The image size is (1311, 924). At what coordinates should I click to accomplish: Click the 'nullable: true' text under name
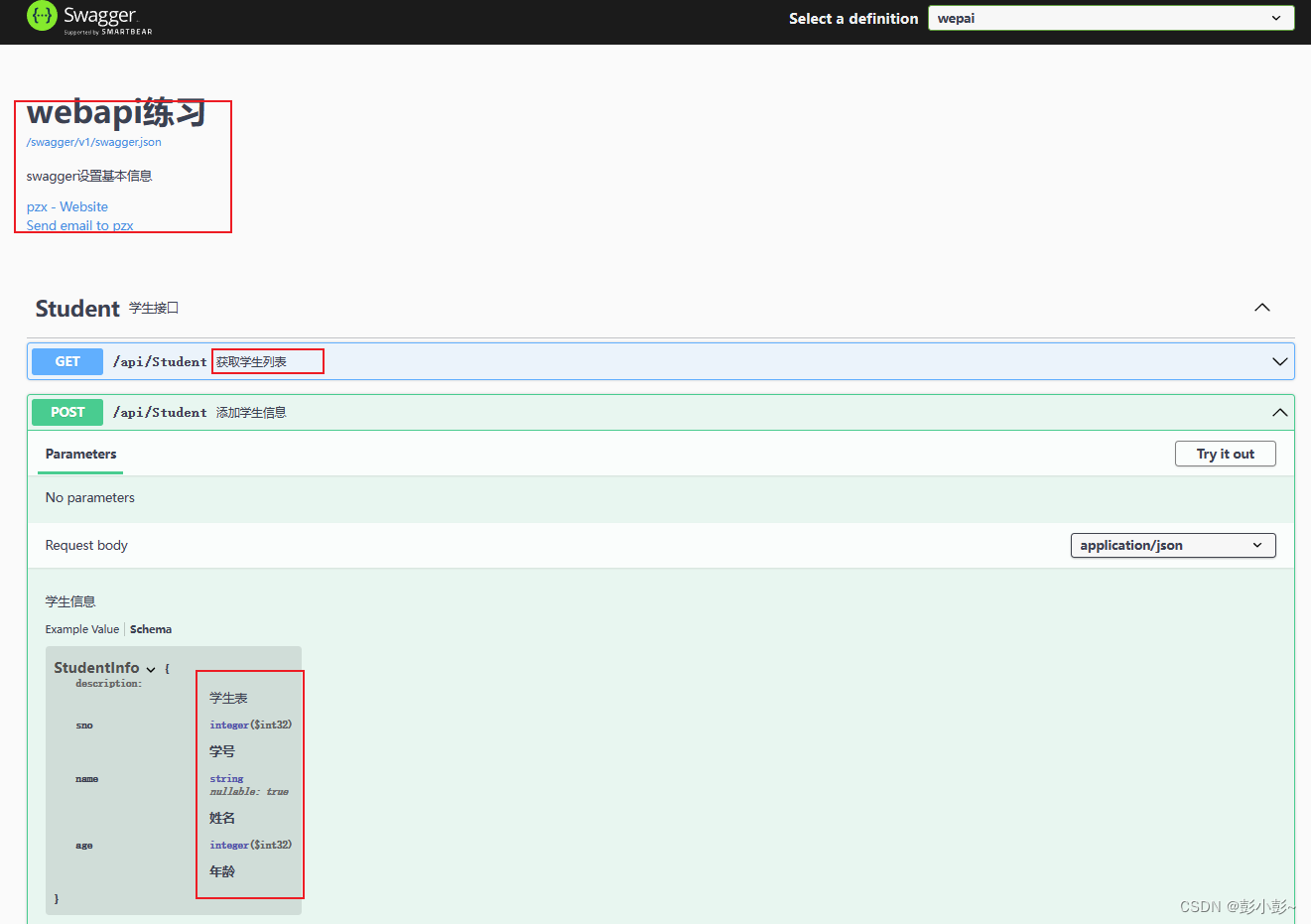pyautogui.click(x=249, y=792)
